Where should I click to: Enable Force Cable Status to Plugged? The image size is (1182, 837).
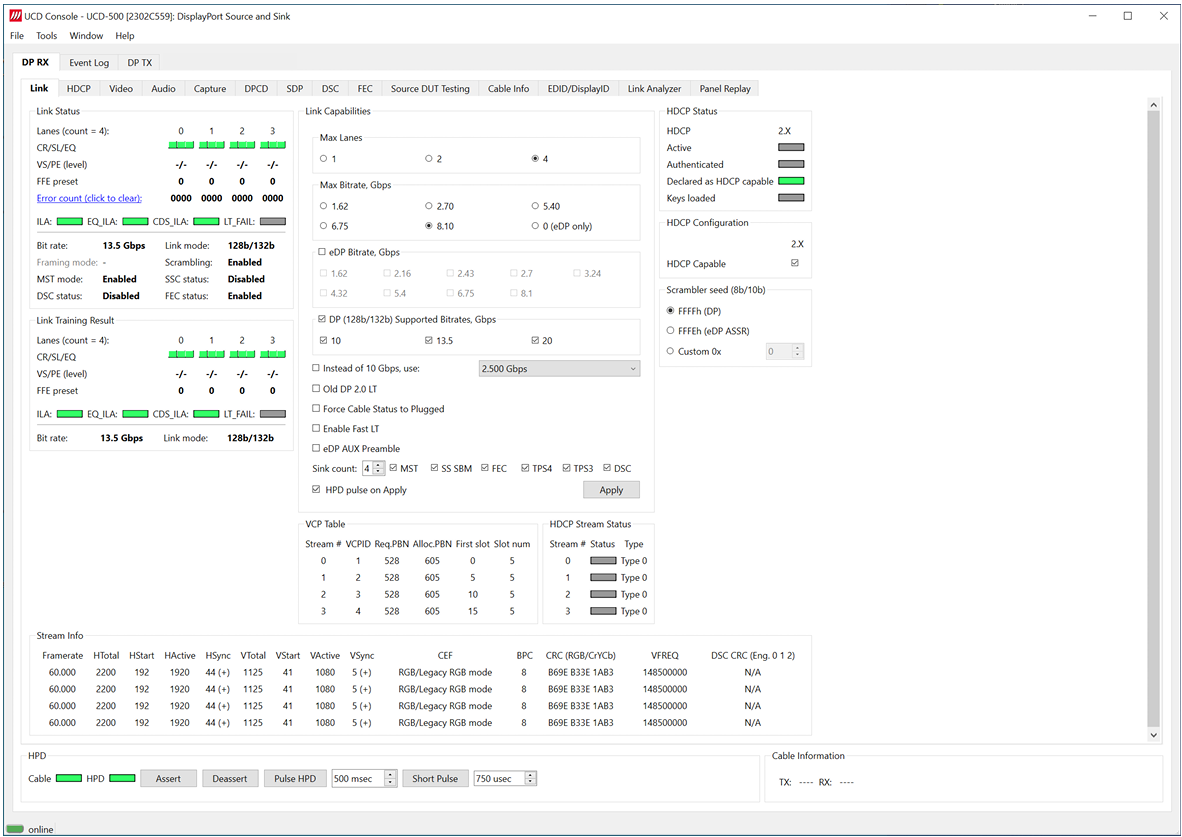click(x=317, y=409)
